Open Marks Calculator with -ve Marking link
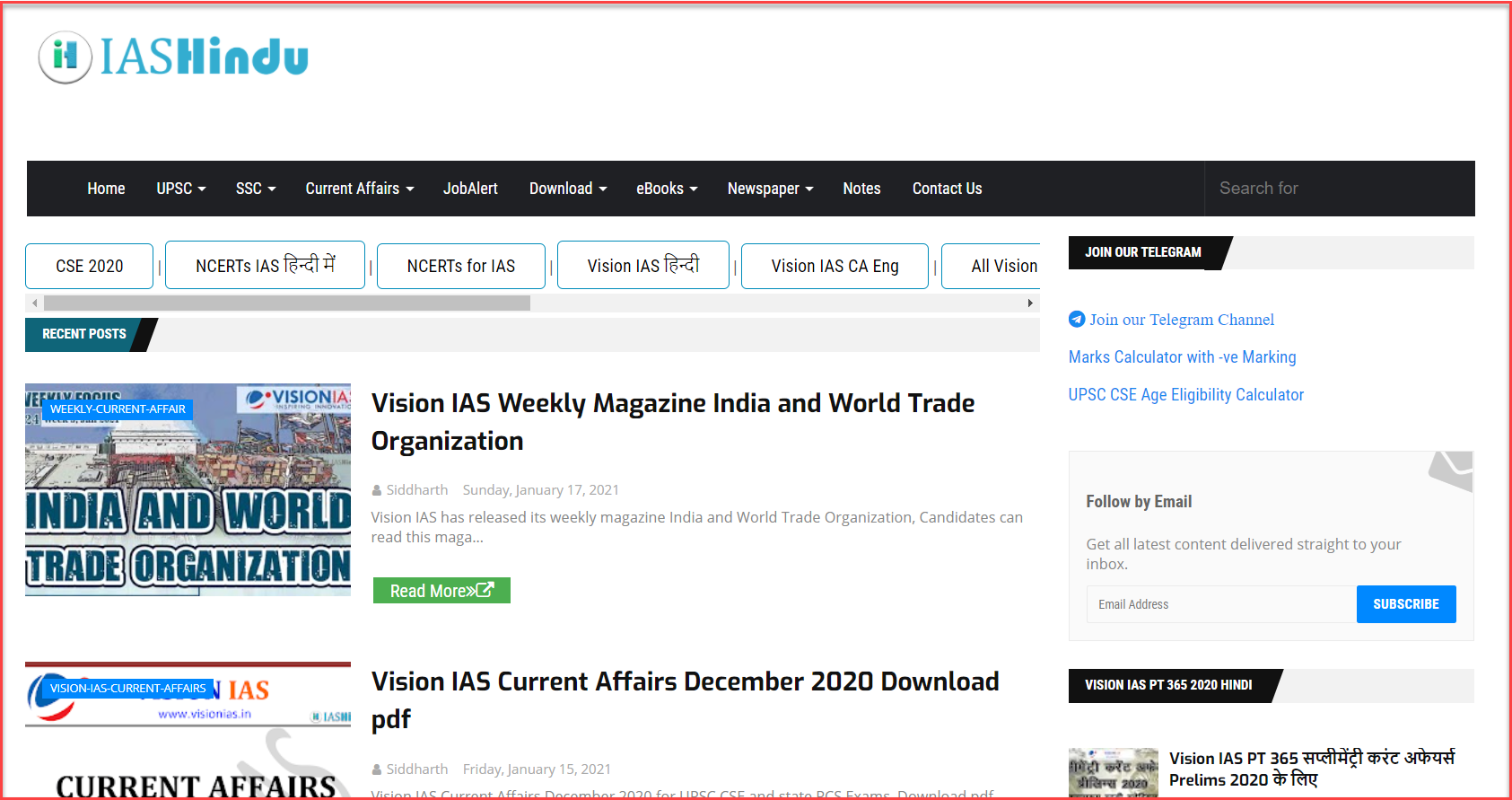Viewport: 1512px width, 800px height. [x=1183, y=357]
